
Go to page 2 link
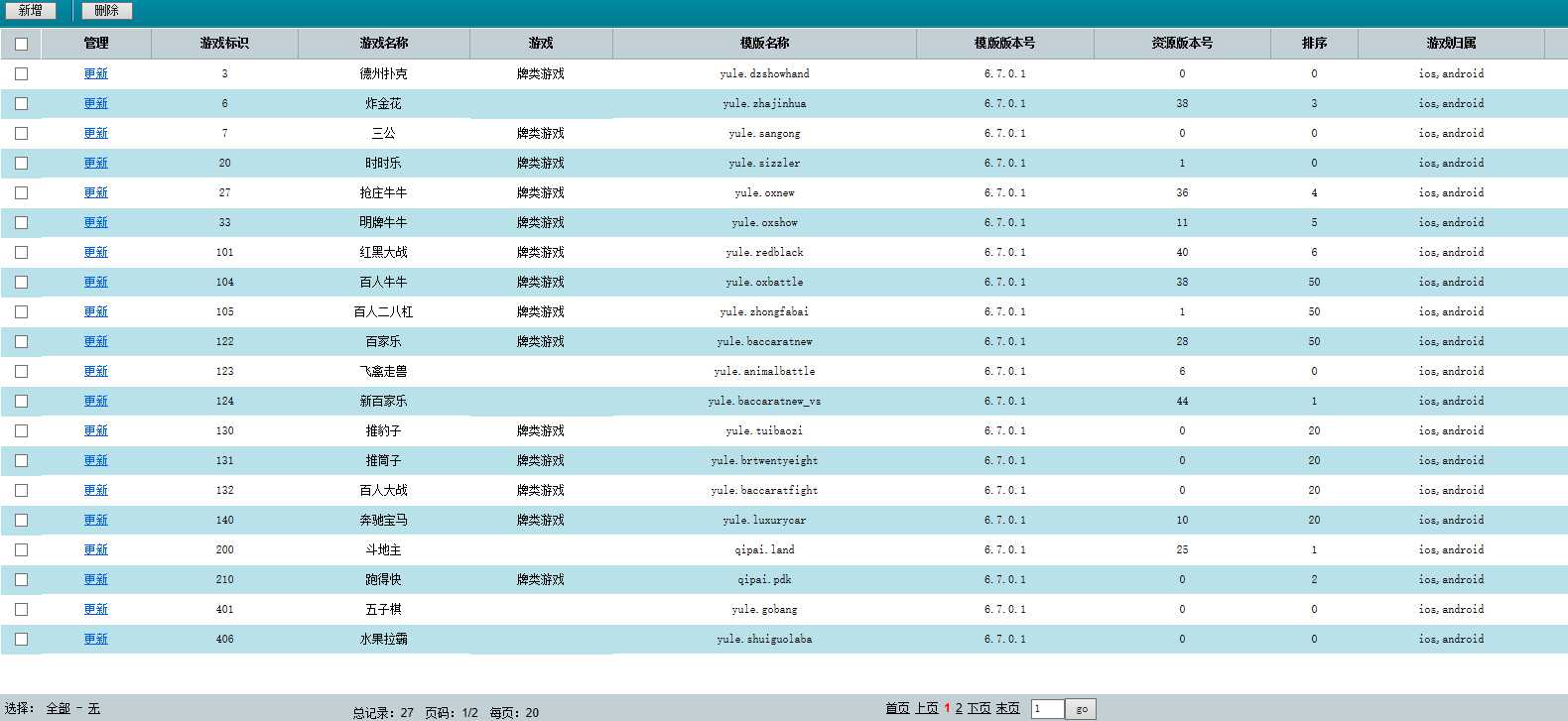coord(959,708)
